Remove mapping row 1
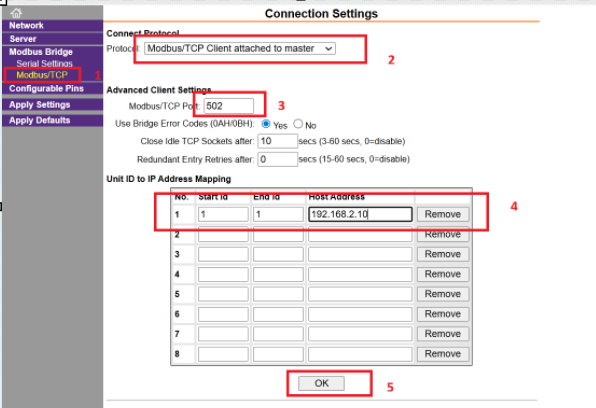 coord(443,214)
